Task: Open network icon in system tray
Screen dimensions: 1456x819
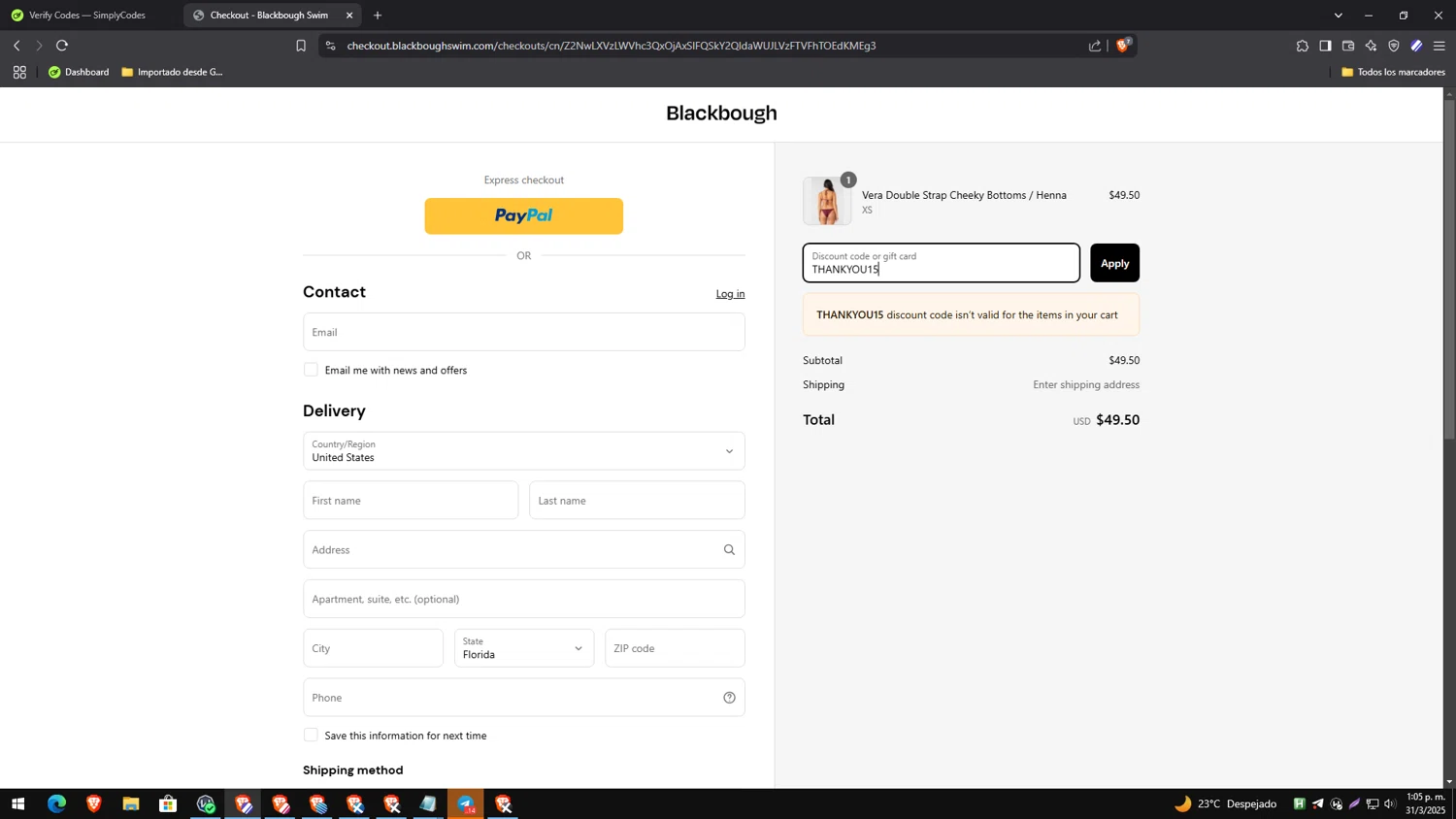Action: [x=1373, y=804]
